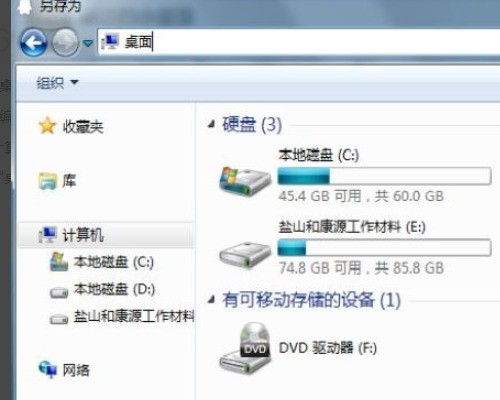
Task: Click the greyed Forward arrow button
Action: [x=65, y=43]
